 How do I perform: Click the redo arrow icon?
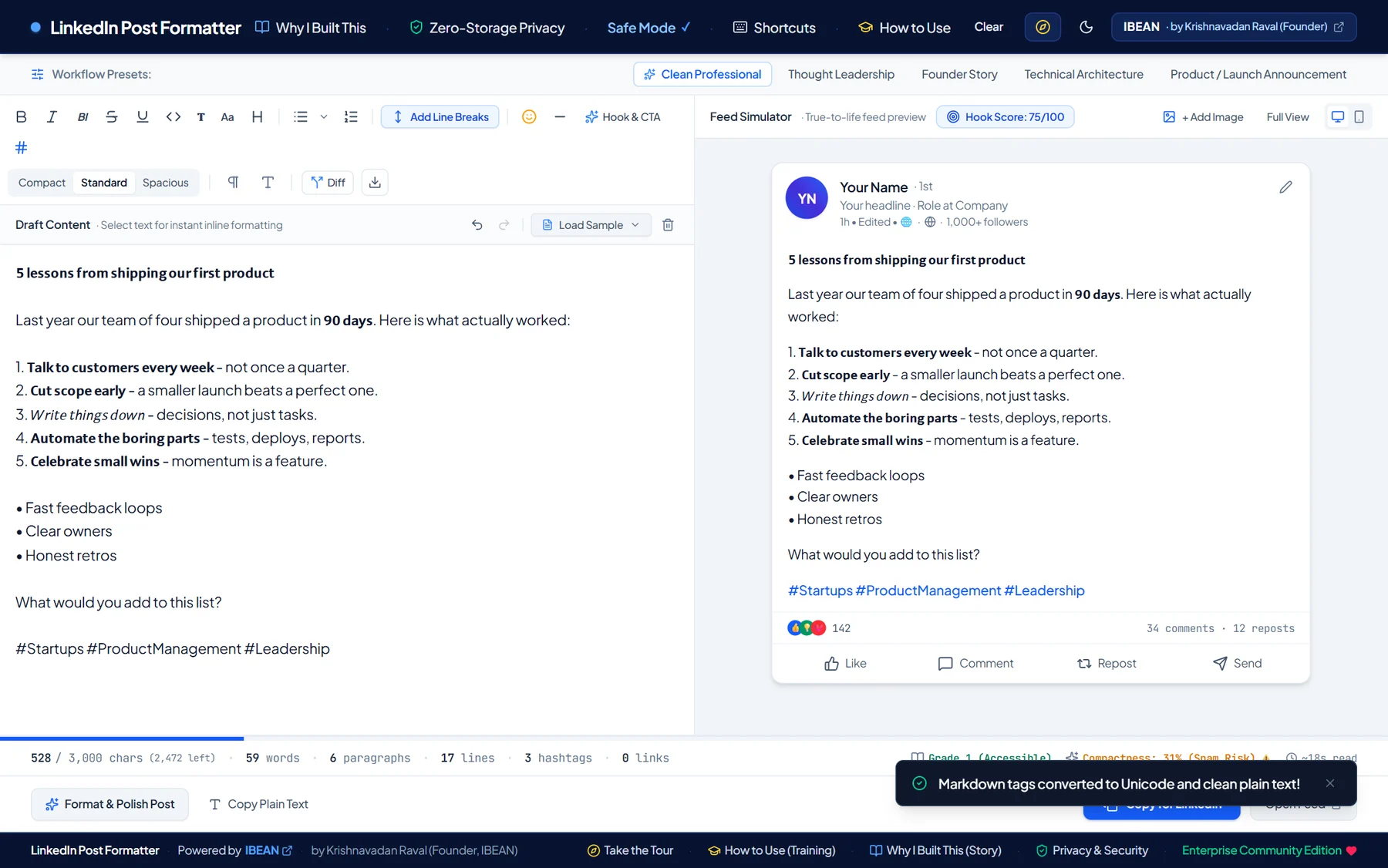pyautogui.click(x=504, y=225)
